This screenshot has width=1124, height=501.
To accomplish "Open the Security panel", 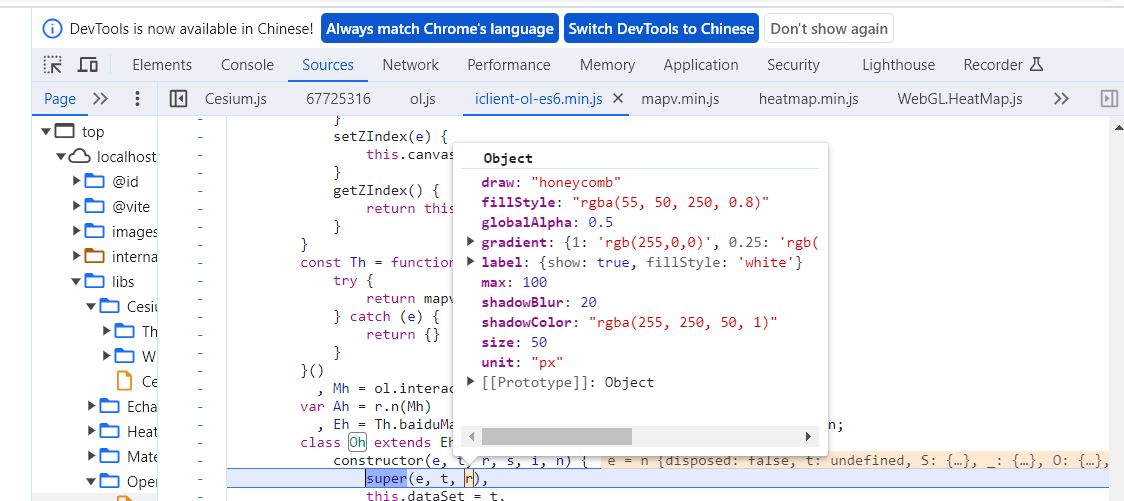I will (x=793, y=65).
